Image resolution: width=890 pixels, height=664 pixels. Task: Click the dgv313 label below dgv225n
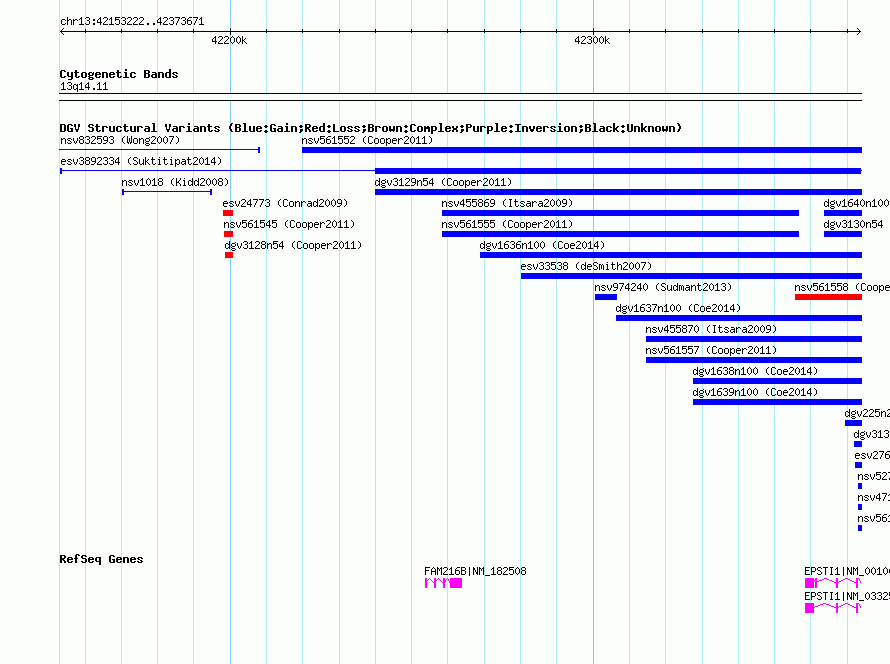(871, 434)
